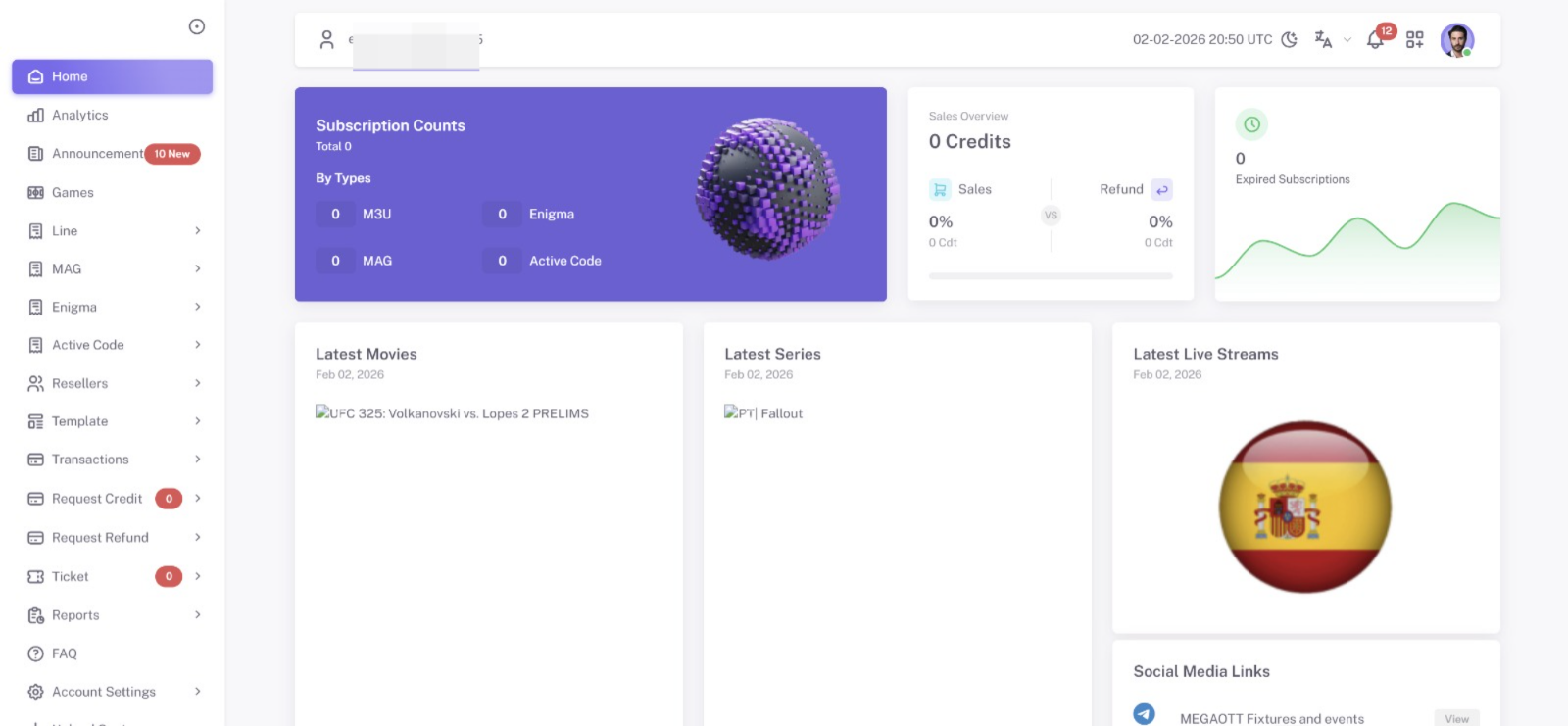Open the Analytics menu item
1568x726 pixels.
point(79,115)
